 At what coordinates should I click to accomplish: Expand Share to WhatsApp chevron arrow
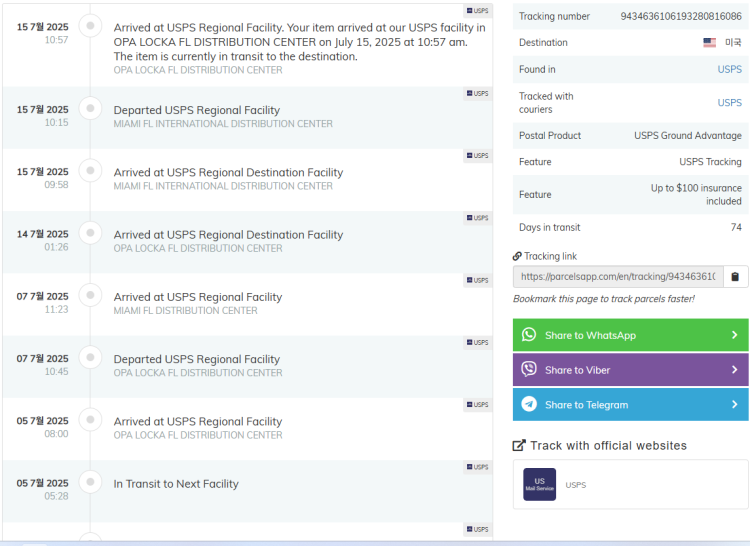tap(735, 335)
